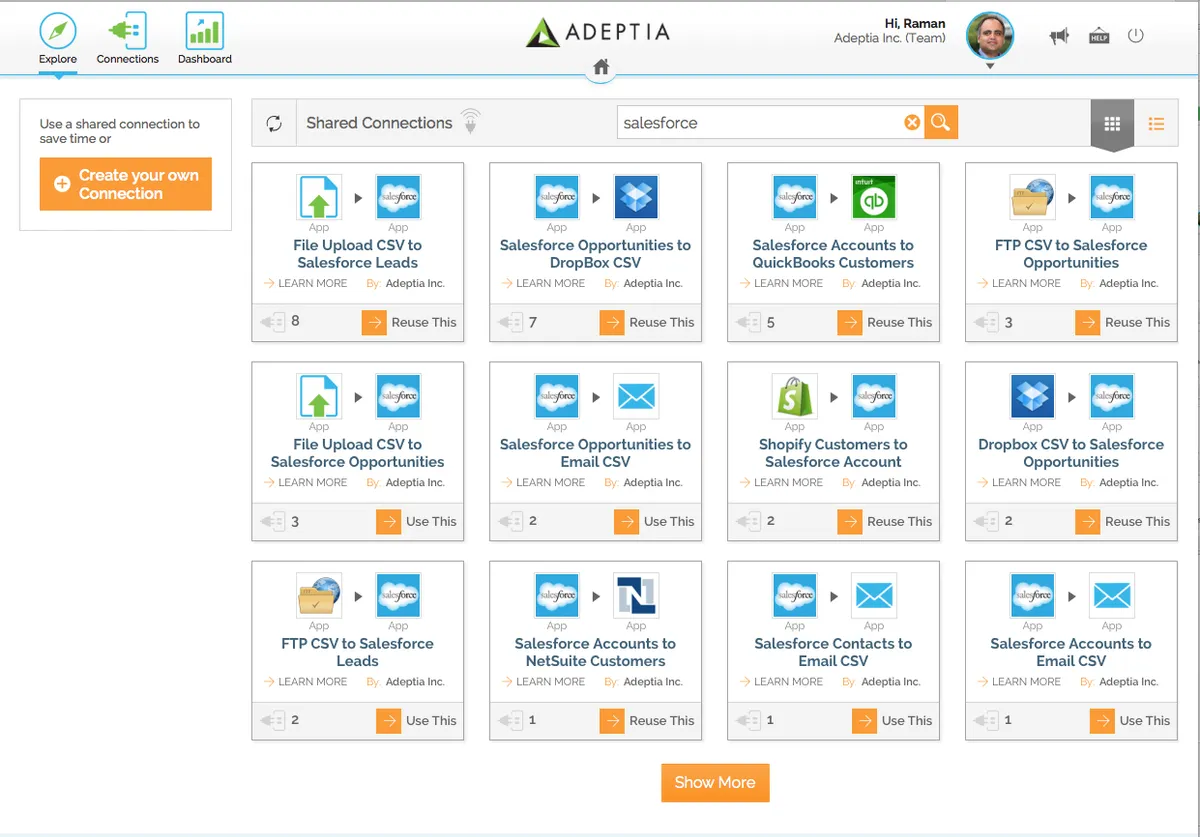Open the Explore section
Image resolution: width=1200 pixels, height=837 pixels.
point(58,39)
